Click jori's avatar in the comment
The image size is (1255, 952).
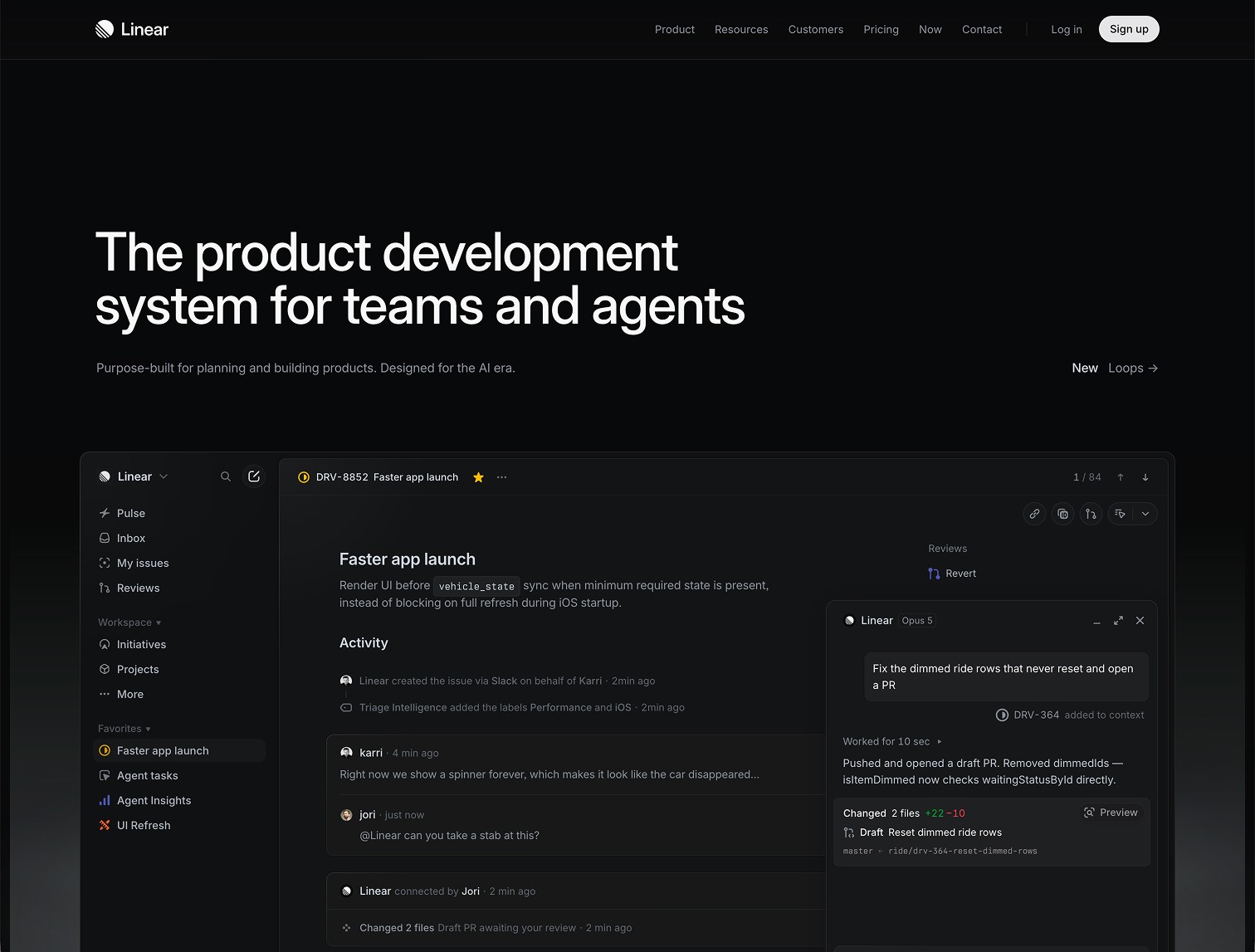[x=346, y=815]
